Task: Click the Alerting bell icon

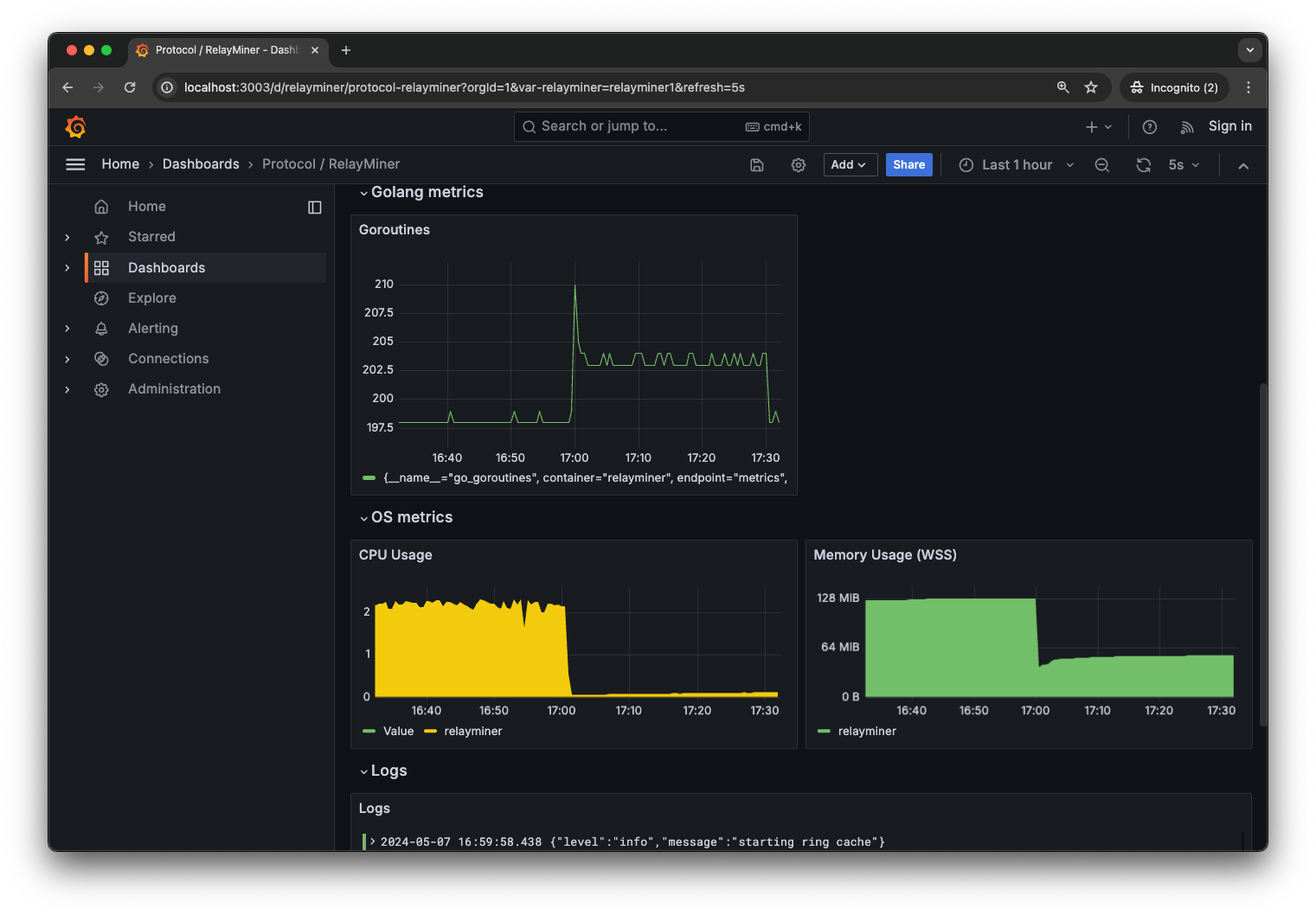Action: pyautogui.click(x=101, y=329)
